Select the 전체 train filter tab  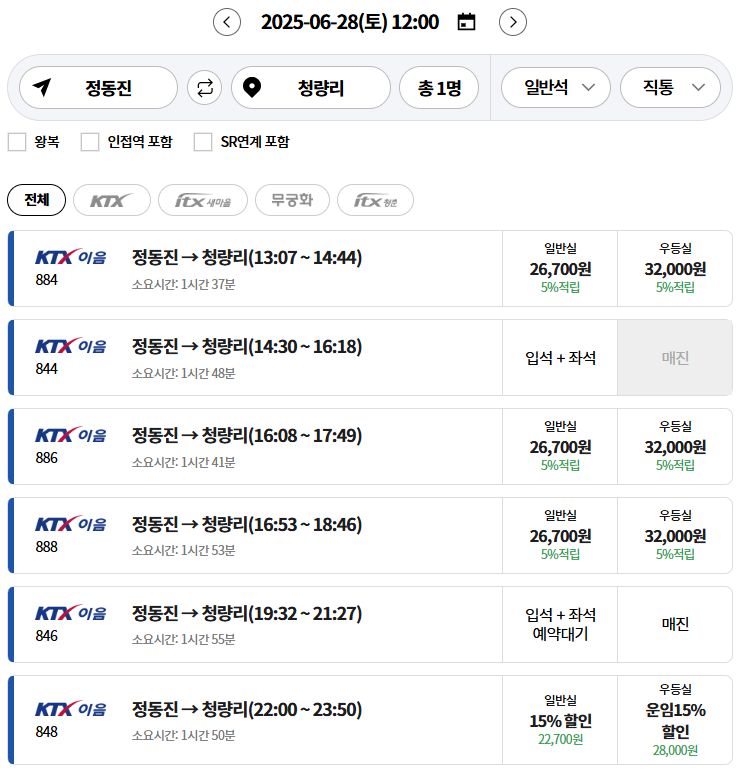[x=37, y=202]
